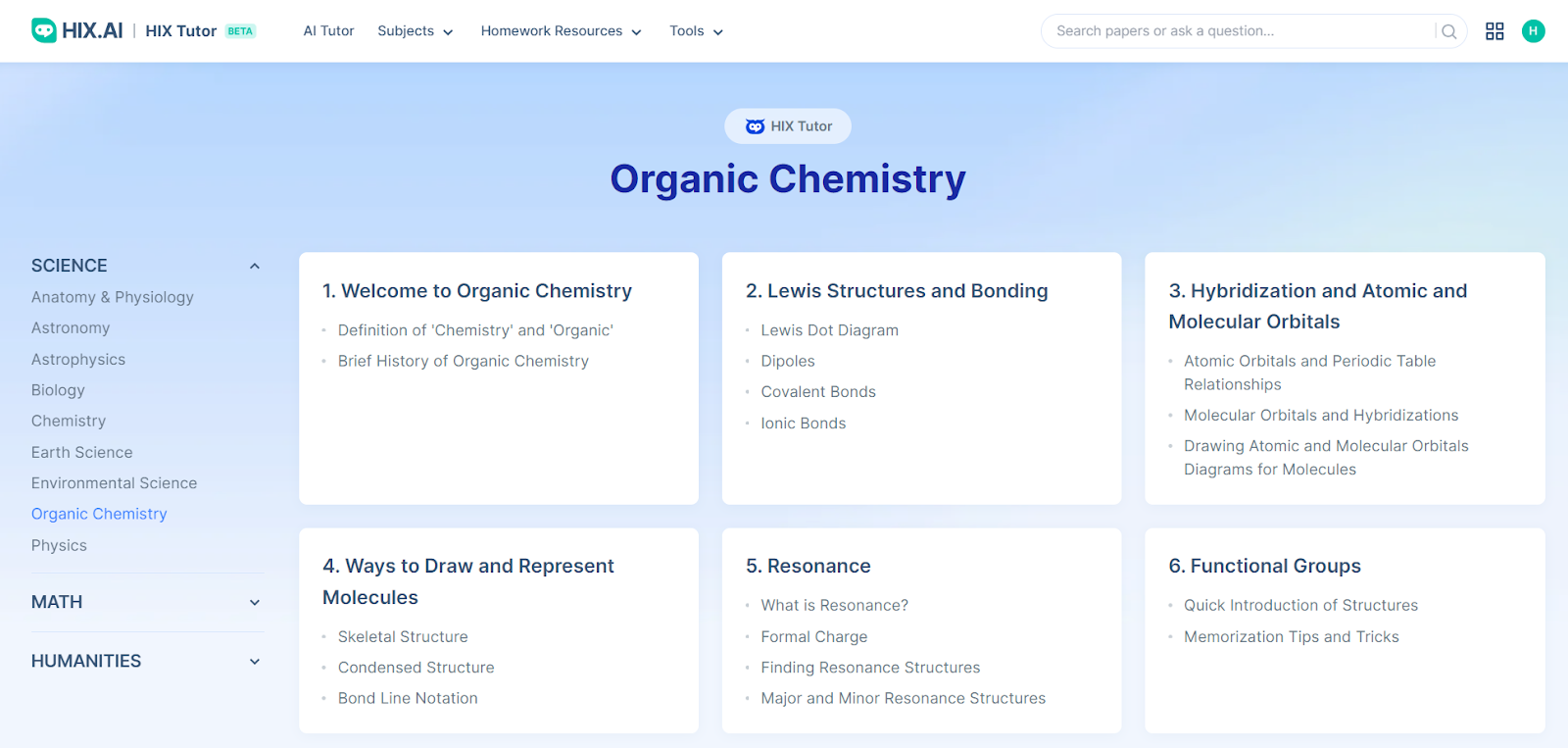Open Ionic Bonds topic
Image resolution: width=1568 pixels, height=748 pixels.
pos(804,424)
